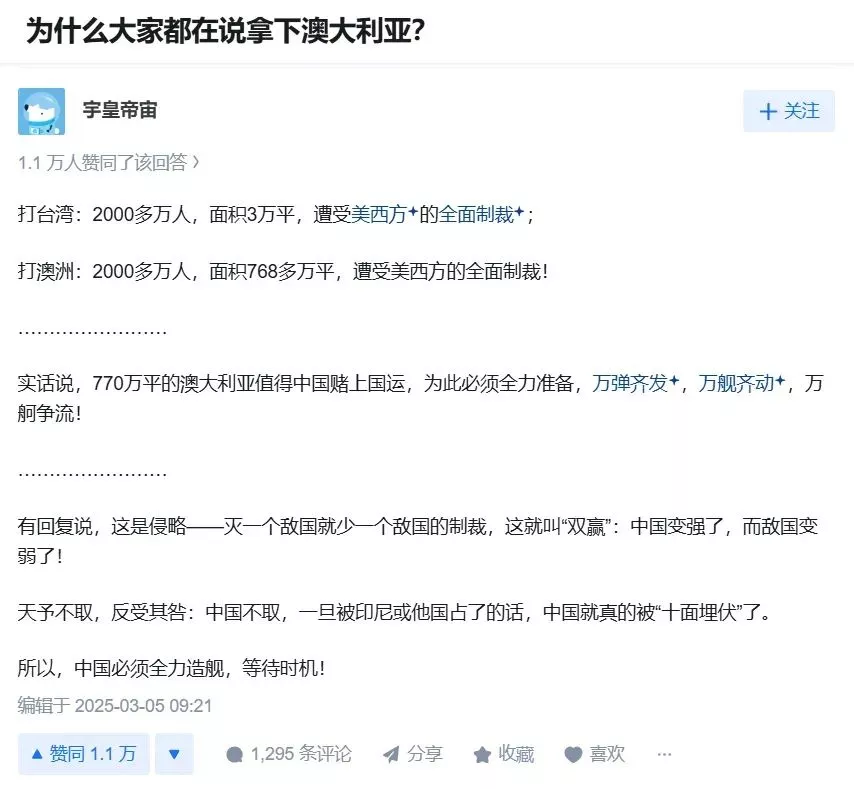The height and width of the screenshot is (789, 854).
Task: Open the 宇皇帝宙 user avatar
Action: 41,111
